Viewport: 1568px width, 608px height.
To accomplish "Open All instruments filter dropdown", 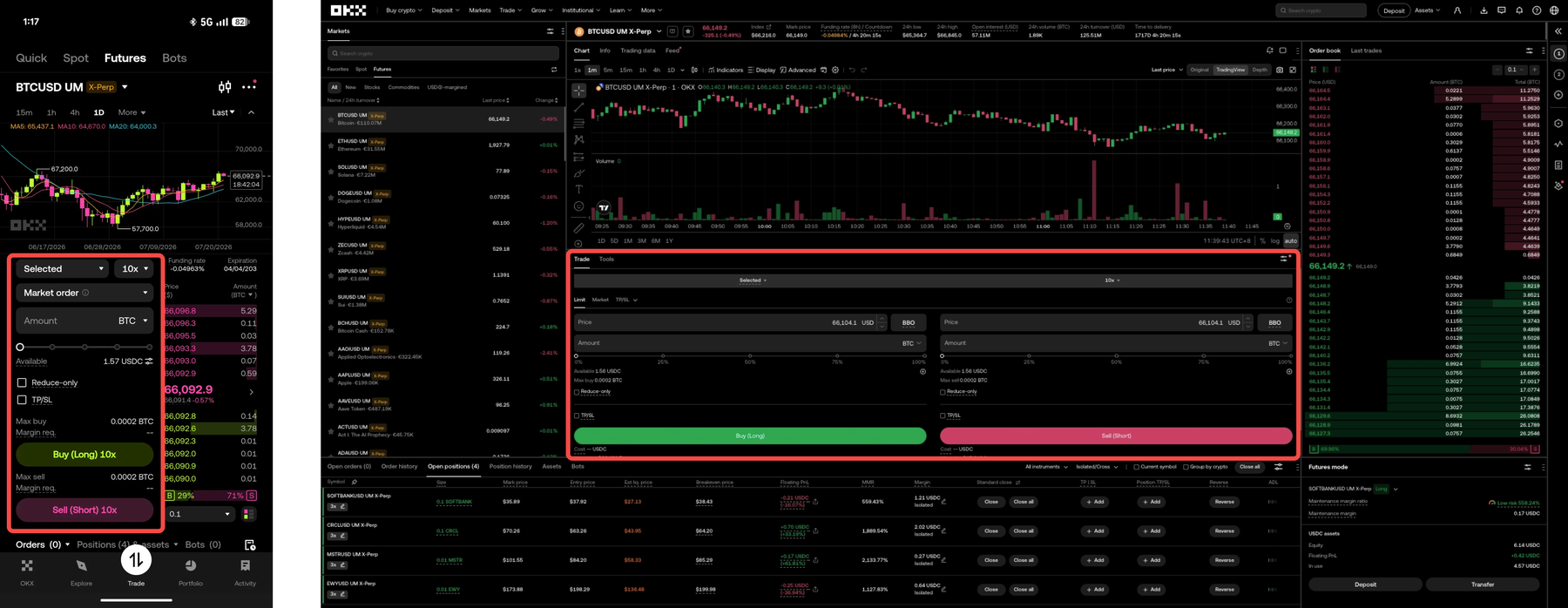I will coord(1046,467).
